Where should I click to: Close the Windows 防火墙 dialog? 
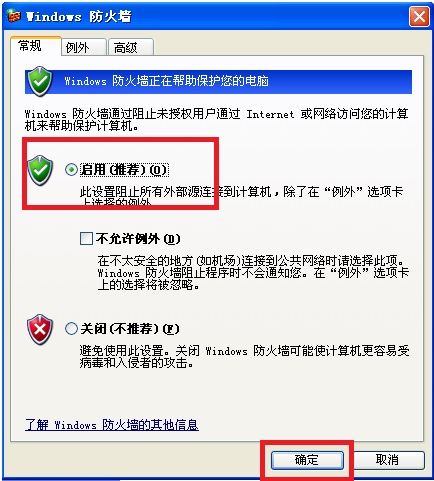click(419, 16)
